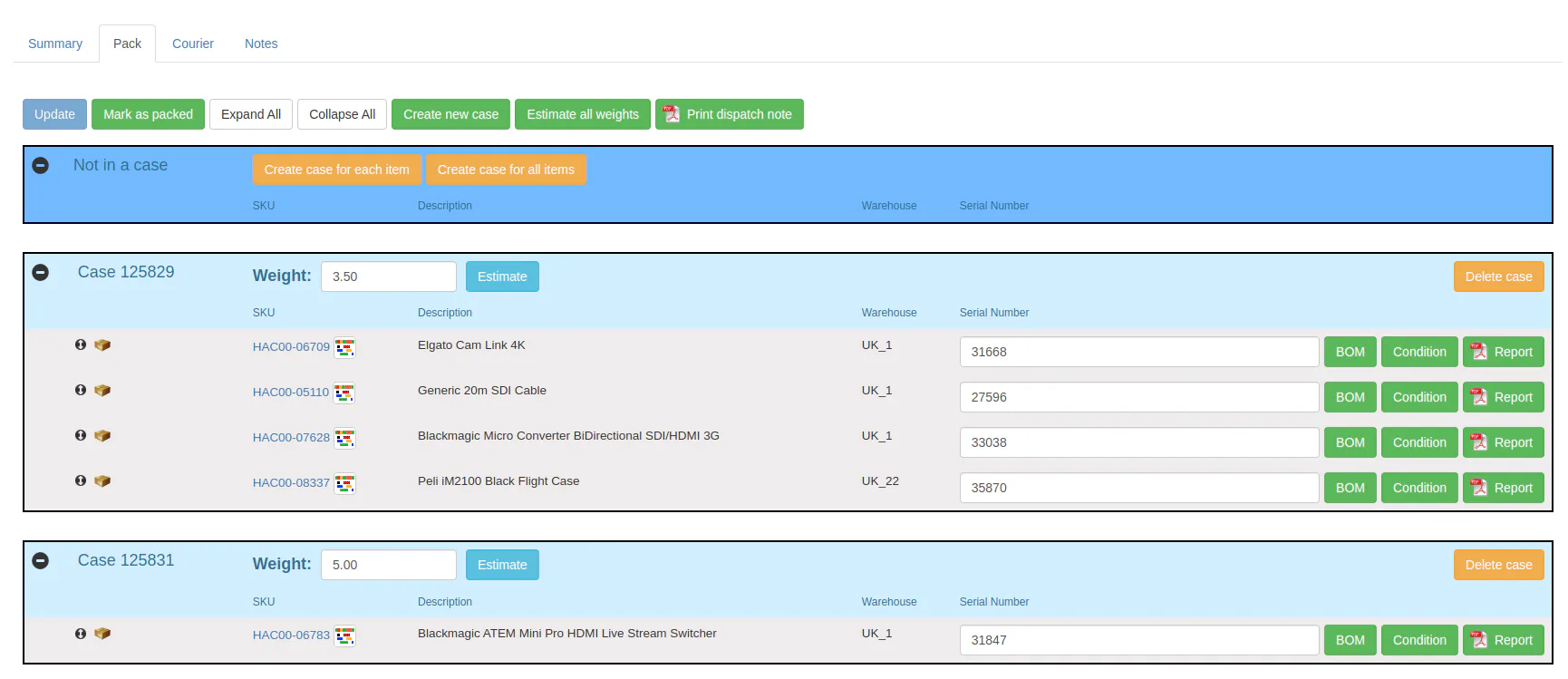Click box icon for Blackmagic ATEM Mini Pro row

(102, 634)
